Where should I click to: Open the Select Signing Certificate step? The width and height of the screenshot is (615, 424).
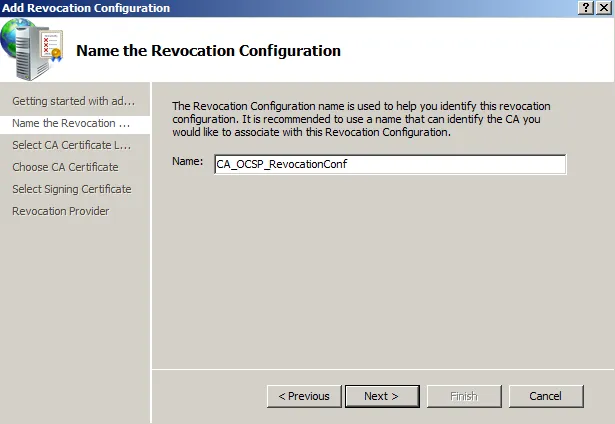[71, 189]
